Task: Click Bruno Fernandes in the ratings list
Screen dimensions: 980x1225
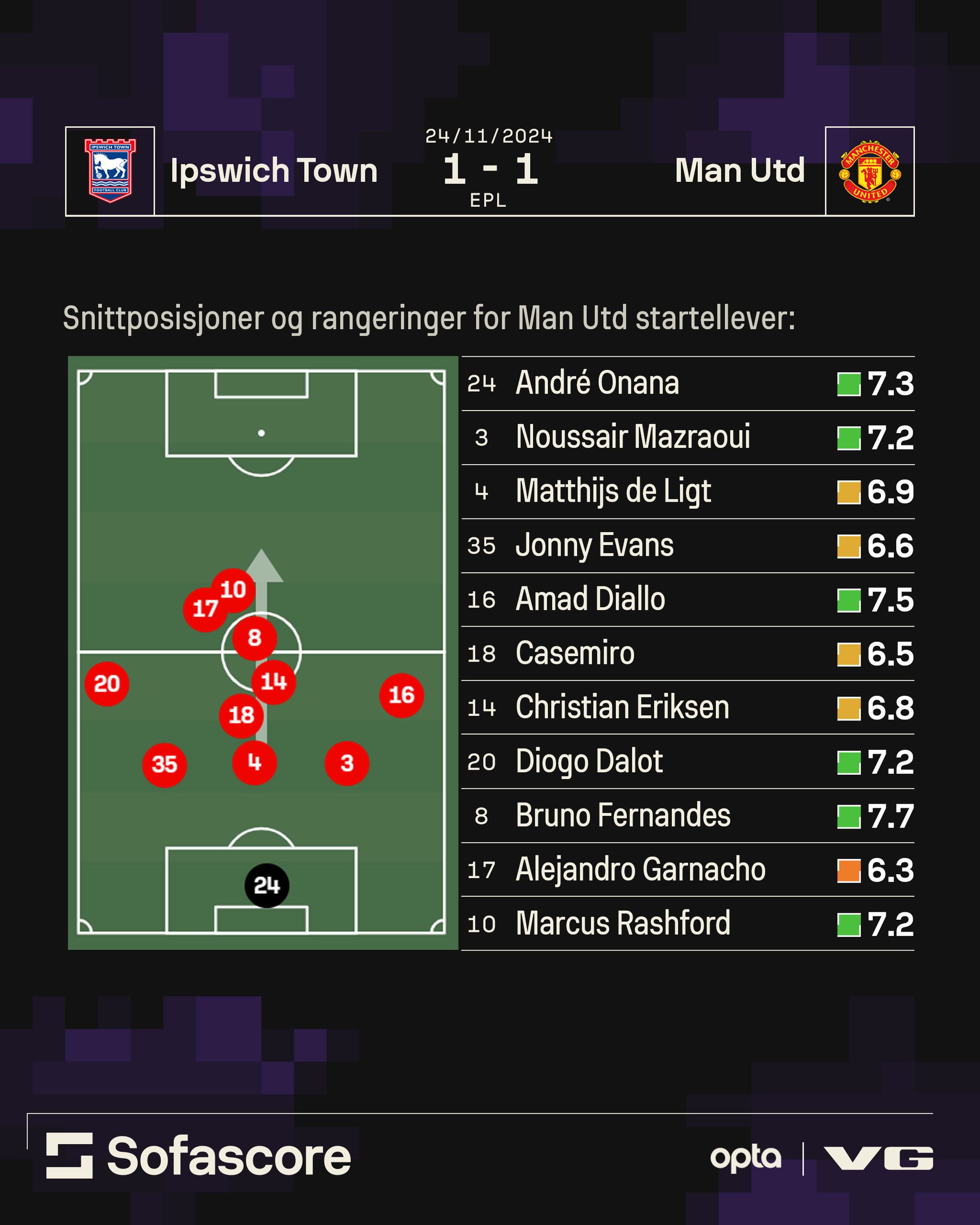Action: click(623, 815)
